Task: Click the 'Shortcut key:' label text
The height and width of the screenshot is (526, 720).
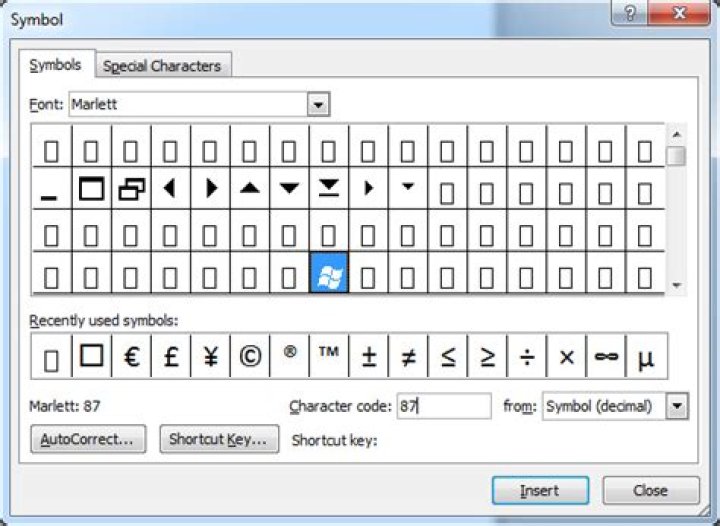Action: (334, 440)
